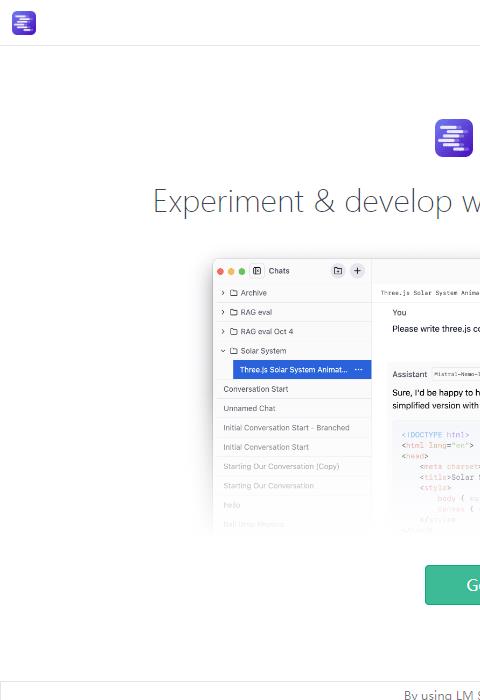Select the Solar System folder
Viewport: 480px width, 700px height.
pyautogui.click(x=294, y=351)
